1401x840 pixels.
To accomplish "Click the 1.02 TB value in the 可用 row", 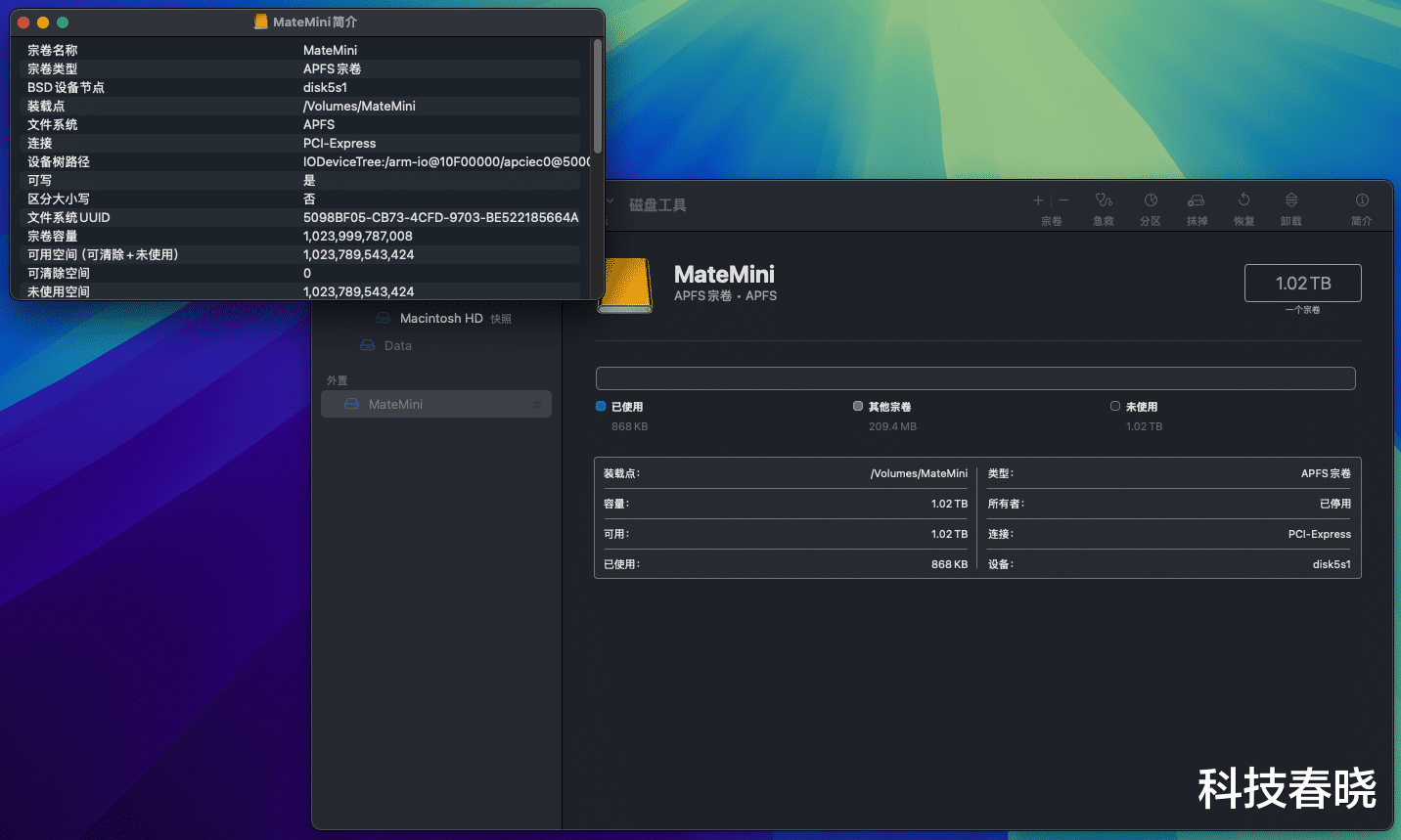I will click(x=949, y=534).
